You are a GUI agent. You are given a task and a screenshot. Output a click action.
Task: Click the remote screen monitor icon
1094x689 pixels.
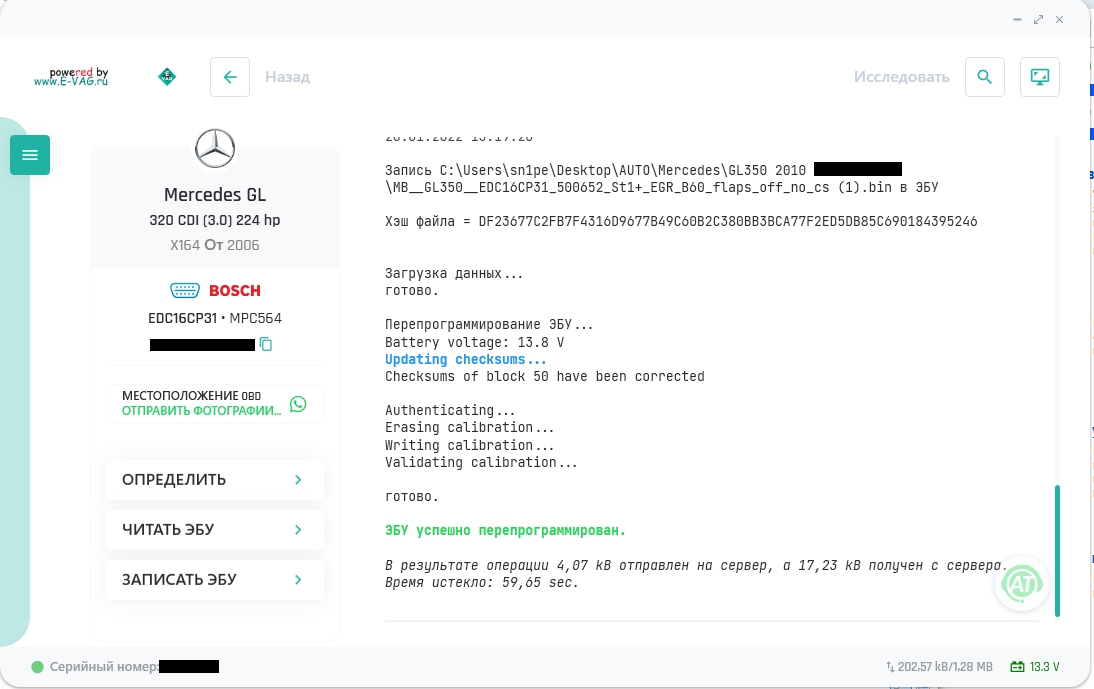coord(1040,77)
